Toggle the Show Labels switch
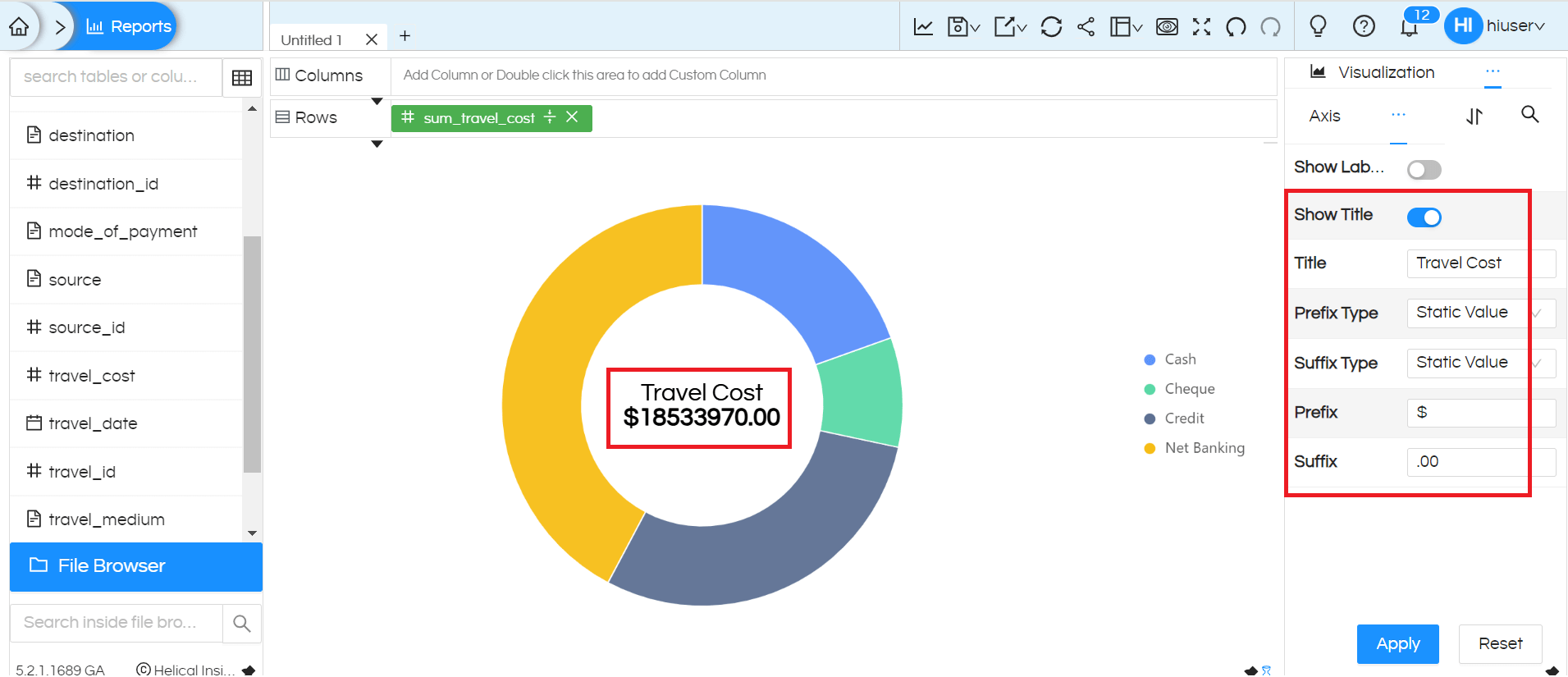The width and height of the screenshot is (1568, 677). (x=1424, y=170)
